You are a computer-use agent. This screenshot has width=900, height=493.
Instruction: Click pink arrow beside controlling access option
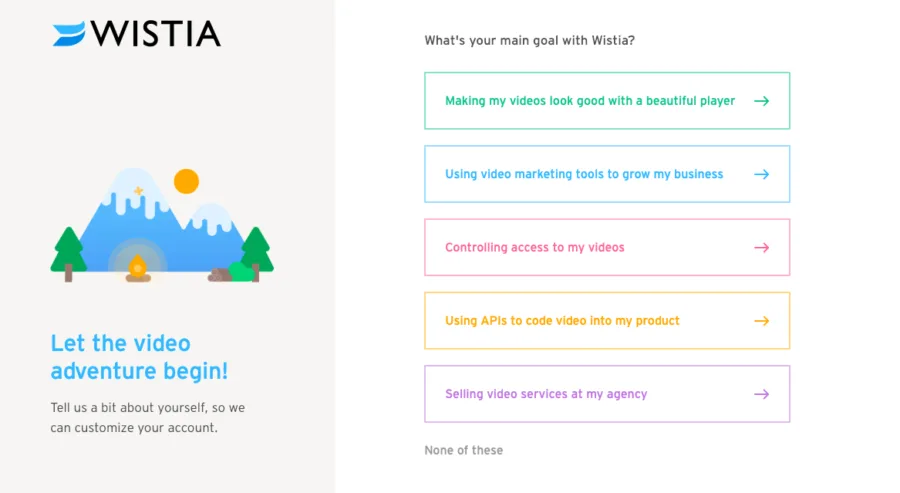pos(761,247)
